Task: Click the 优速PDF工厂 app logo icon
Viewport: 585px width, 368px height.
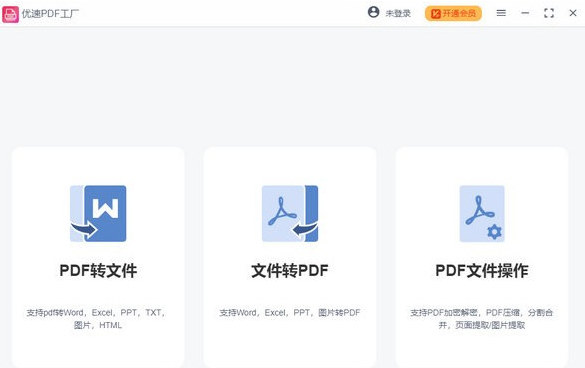Action: (10, 14)
